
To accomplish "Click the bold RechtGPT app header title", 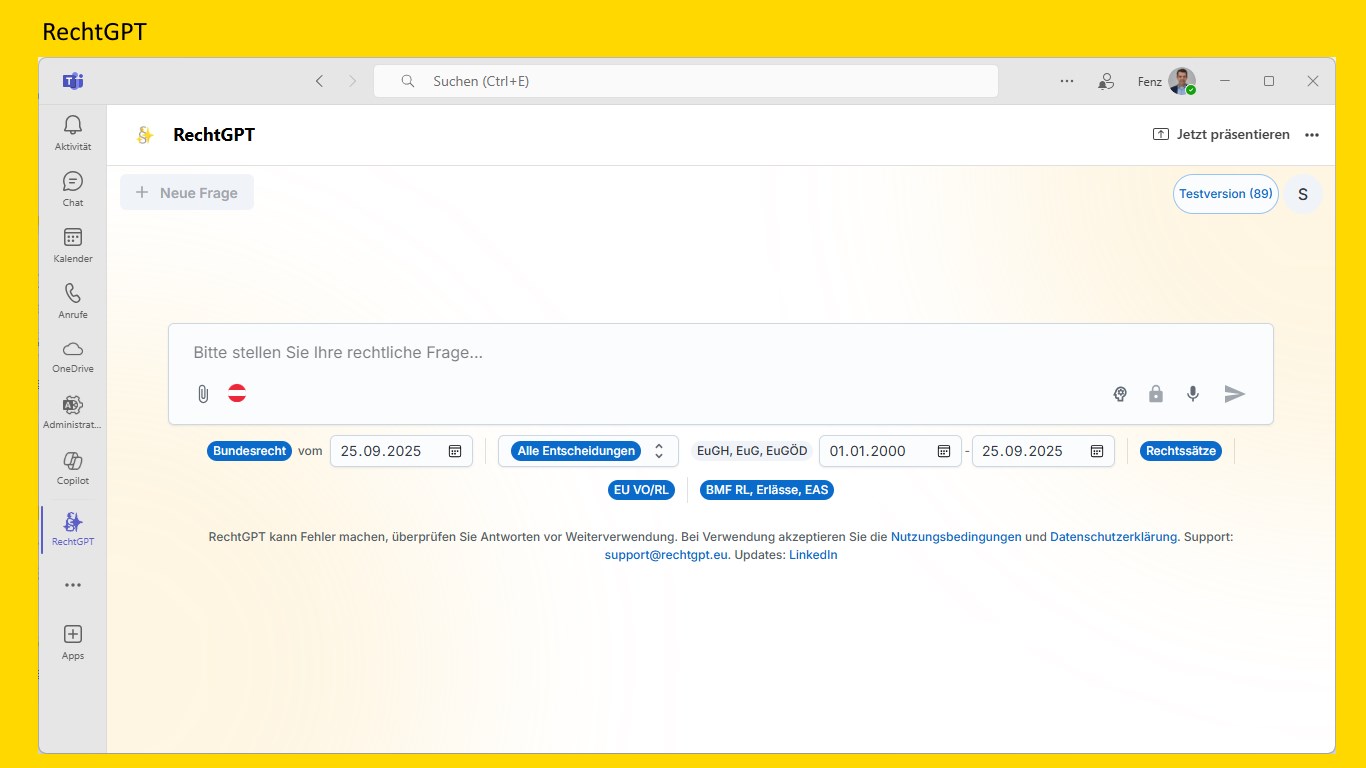I will coord(214,135).
